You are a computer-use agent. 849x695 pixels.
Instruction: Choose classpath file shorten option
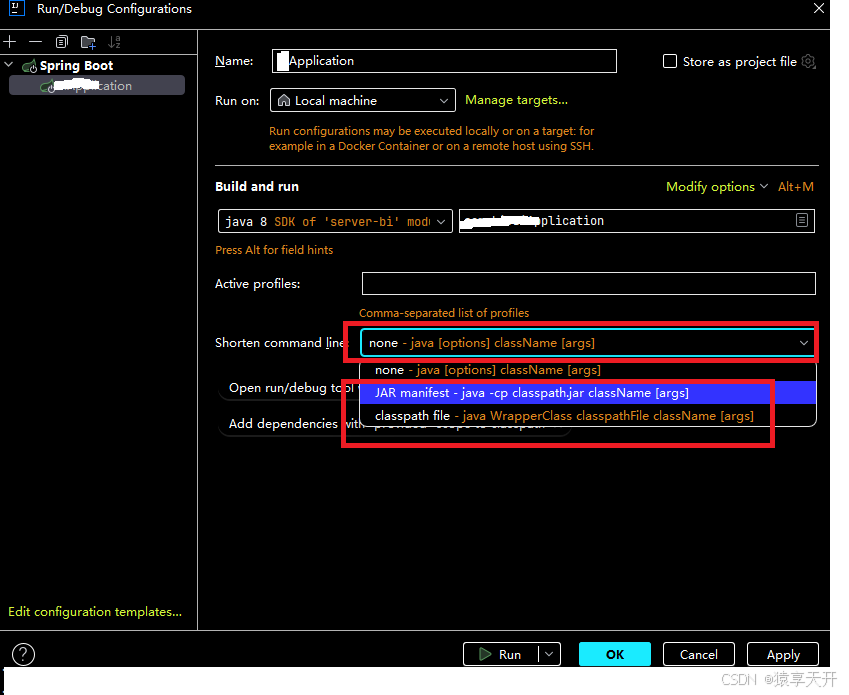click(587, 416)
